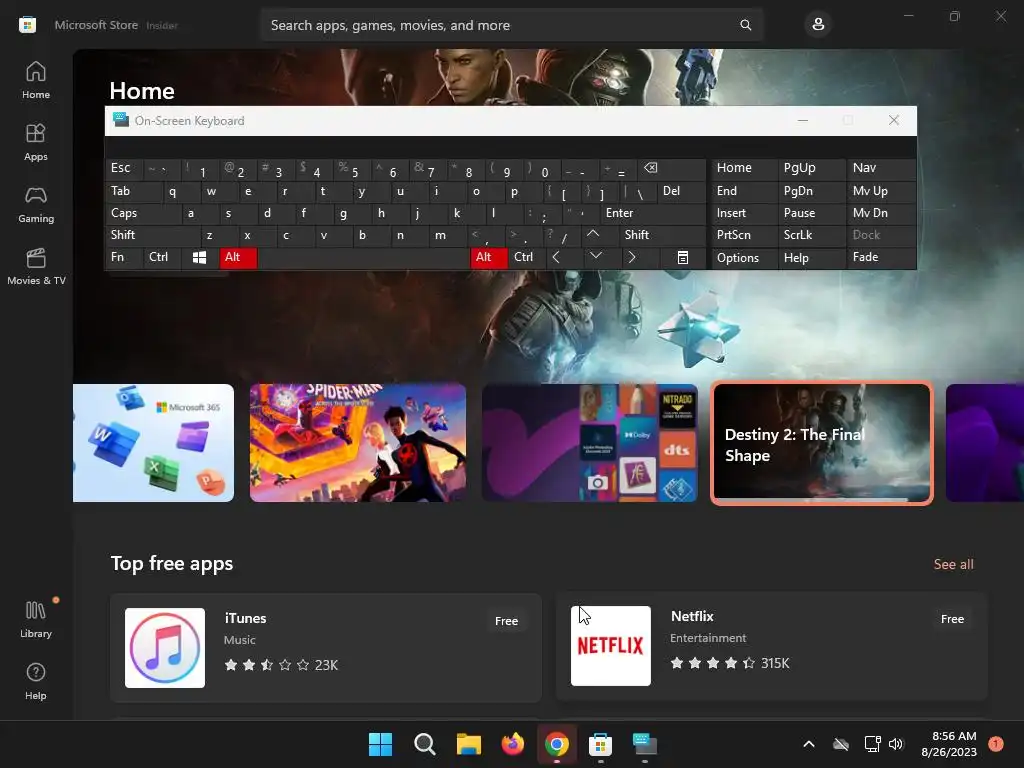Open the Windows Start menu in the taskbar
This screenshot has height=768, width=1024.
[x=380, y=744]
